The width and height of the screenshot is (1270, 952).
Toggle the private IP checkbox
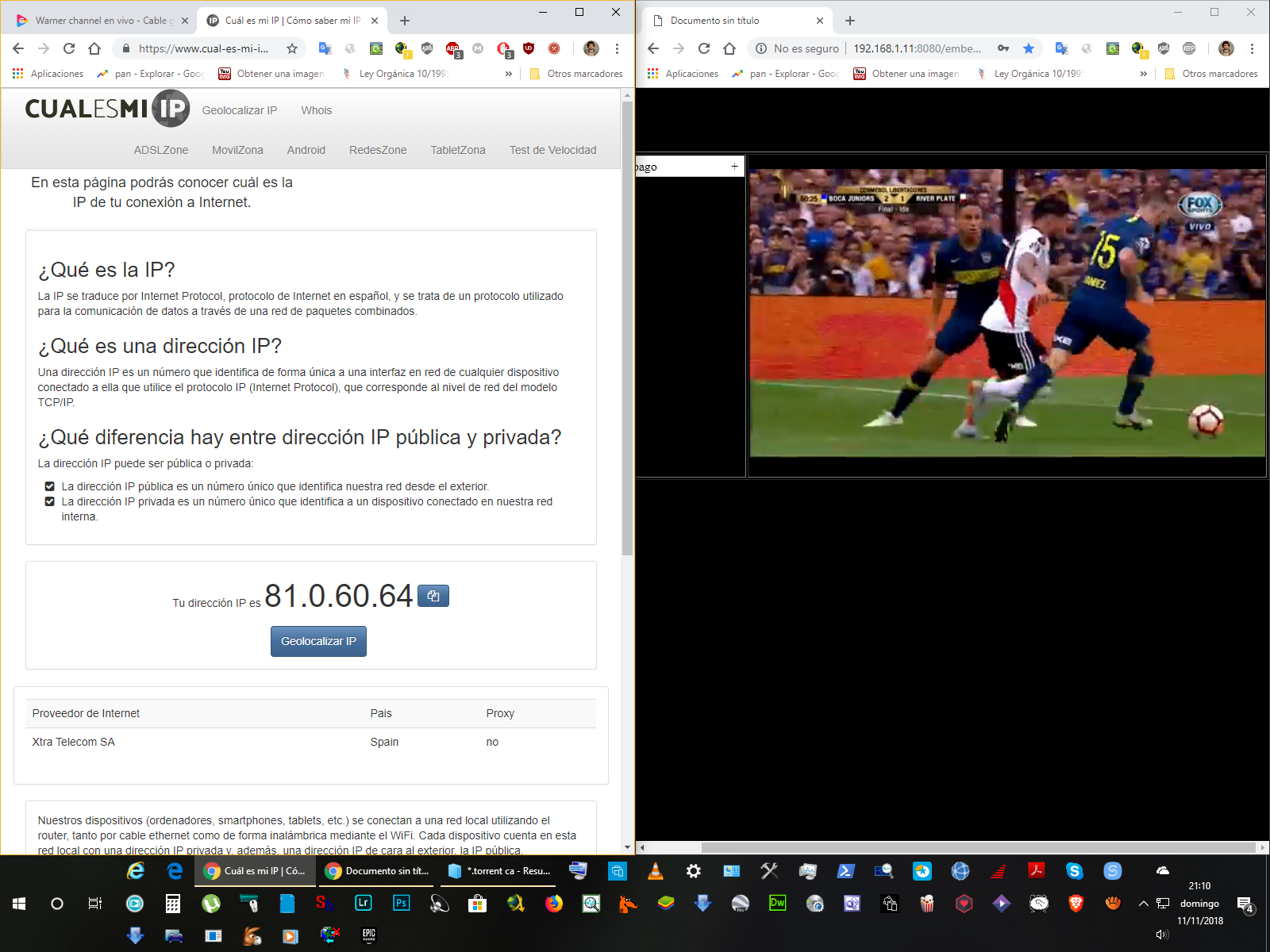[x=49, y=501]
